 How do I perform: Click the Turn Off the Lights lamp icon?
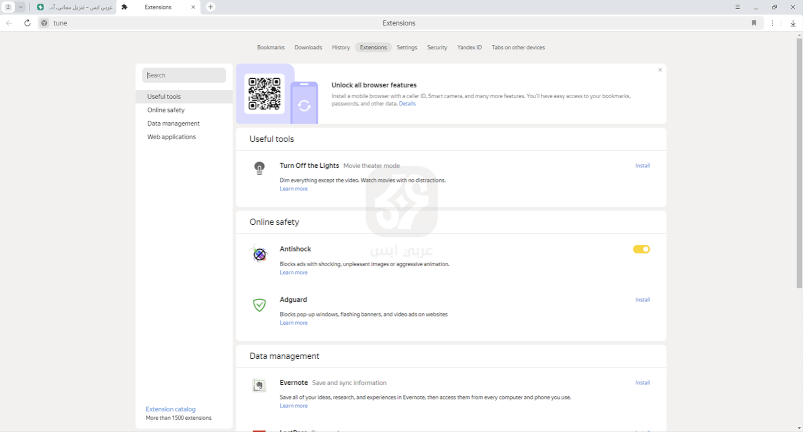[x=259, y=168]
